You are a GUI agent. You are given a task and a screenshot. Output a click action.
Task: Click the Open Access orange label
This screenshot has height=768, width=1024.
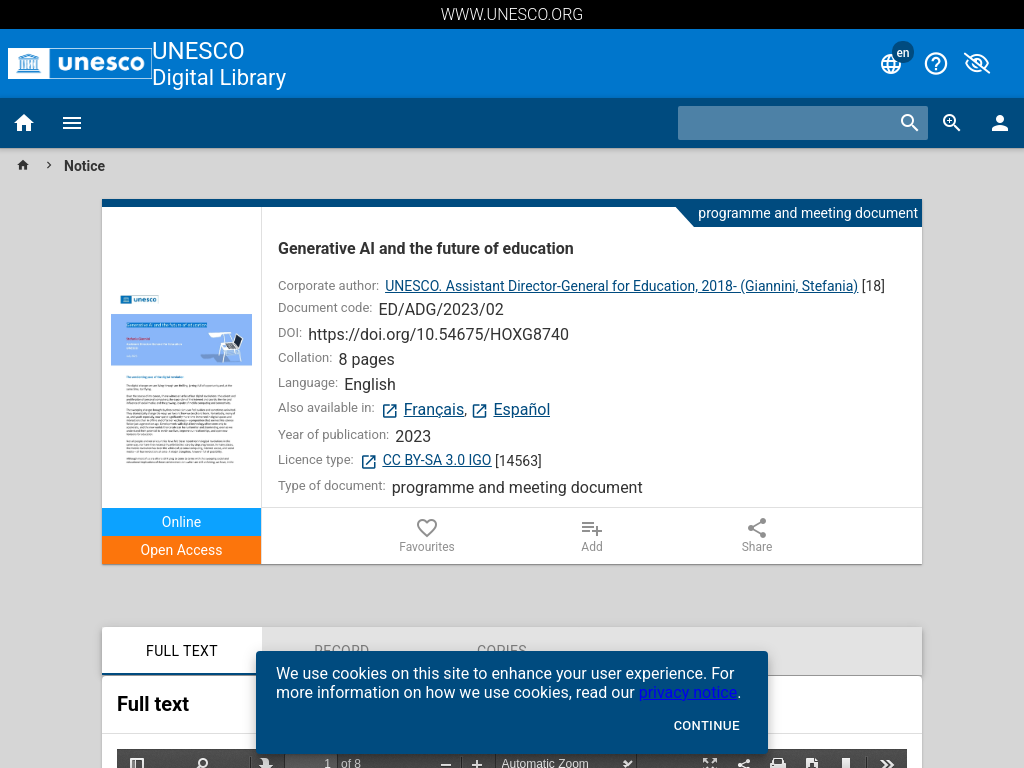pyautogui.click(x=182, y=550)
